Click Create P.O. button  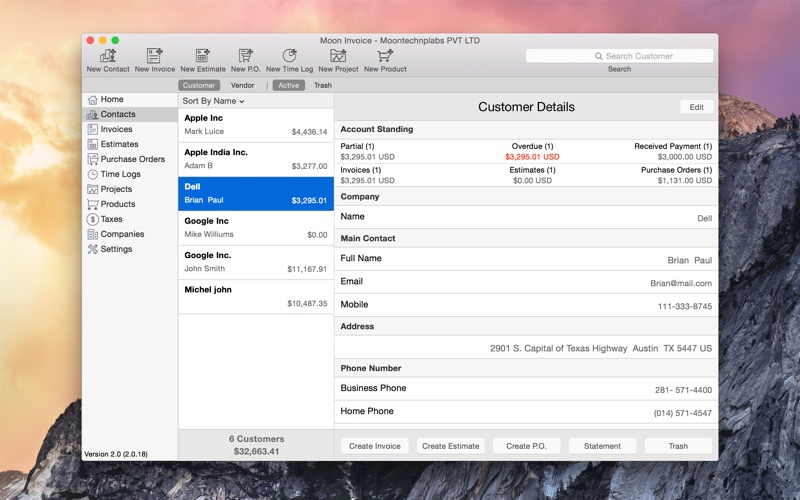pos(526,446)
